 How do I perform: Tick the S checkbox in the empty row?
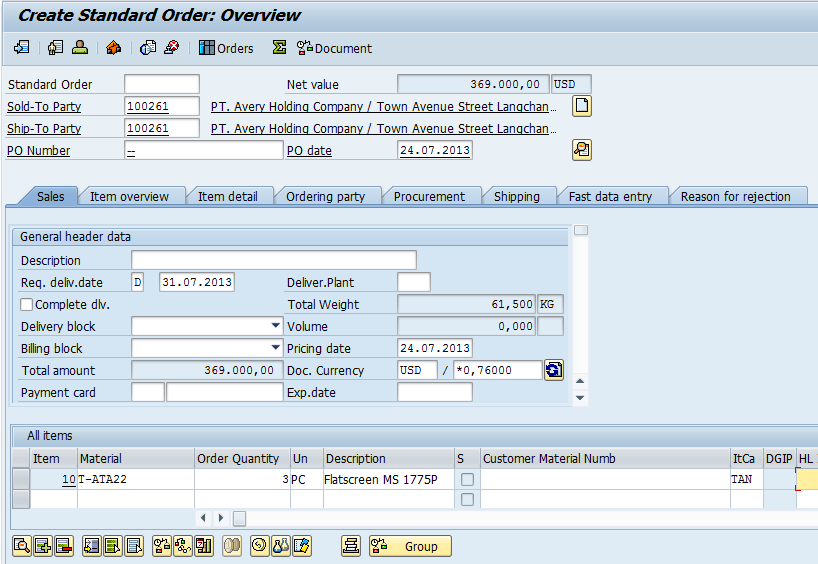[x=467, y=499]
